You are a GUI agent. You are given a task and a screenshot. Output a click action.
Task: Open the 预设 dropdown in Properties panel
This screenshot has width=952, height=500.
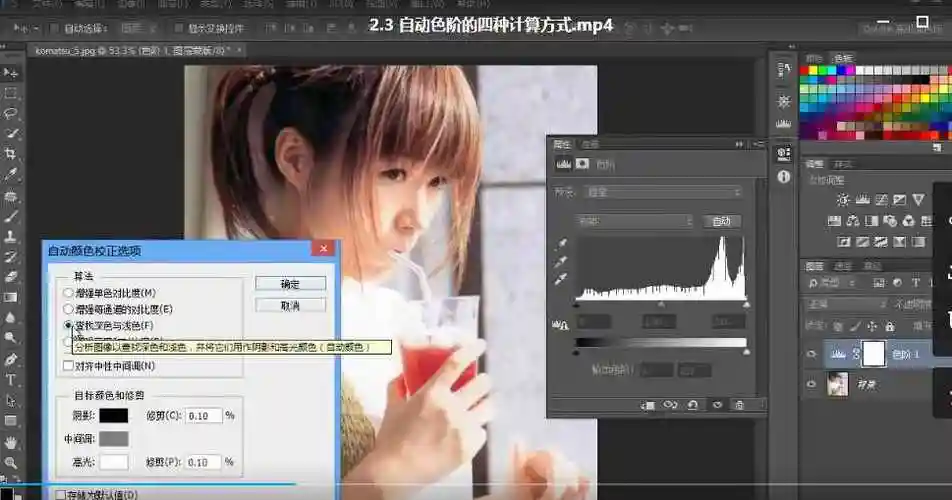pos(663,192)
